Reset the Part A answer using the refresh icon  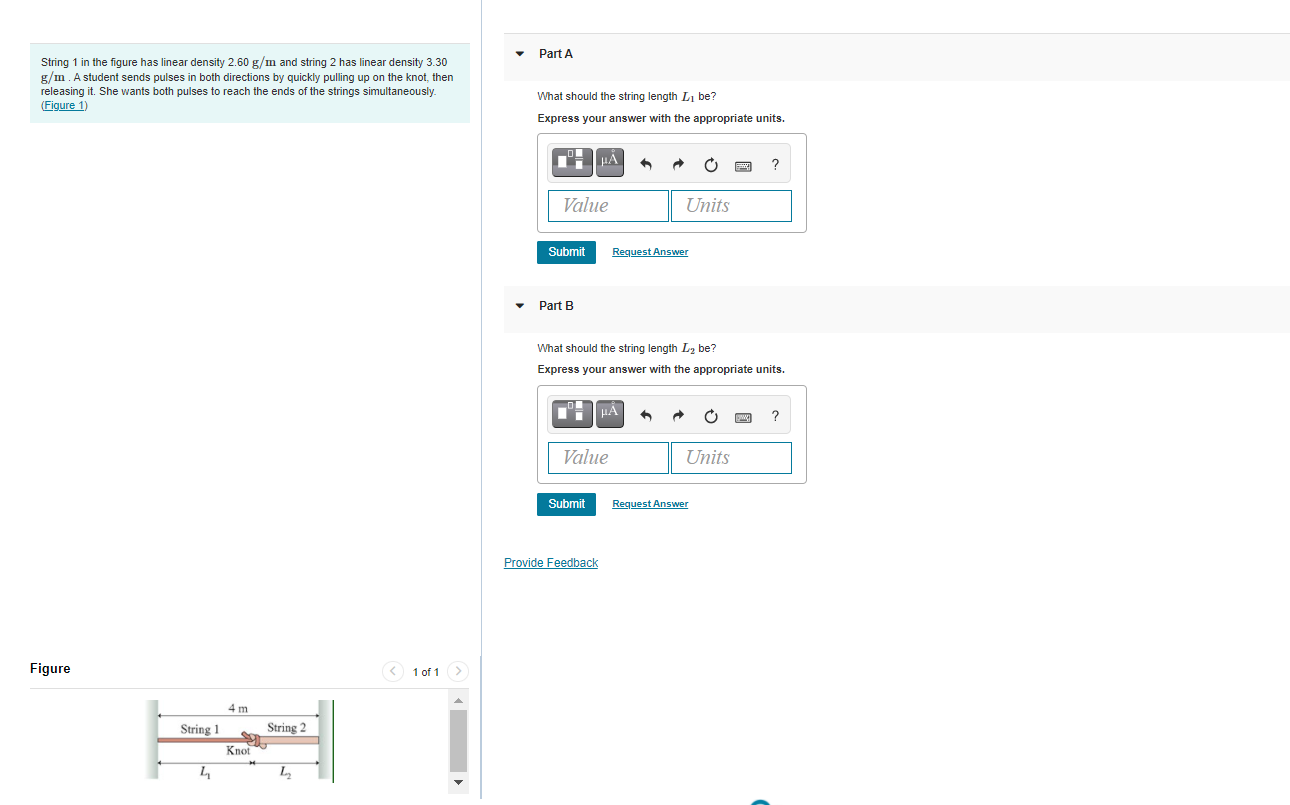coord(711,164)
